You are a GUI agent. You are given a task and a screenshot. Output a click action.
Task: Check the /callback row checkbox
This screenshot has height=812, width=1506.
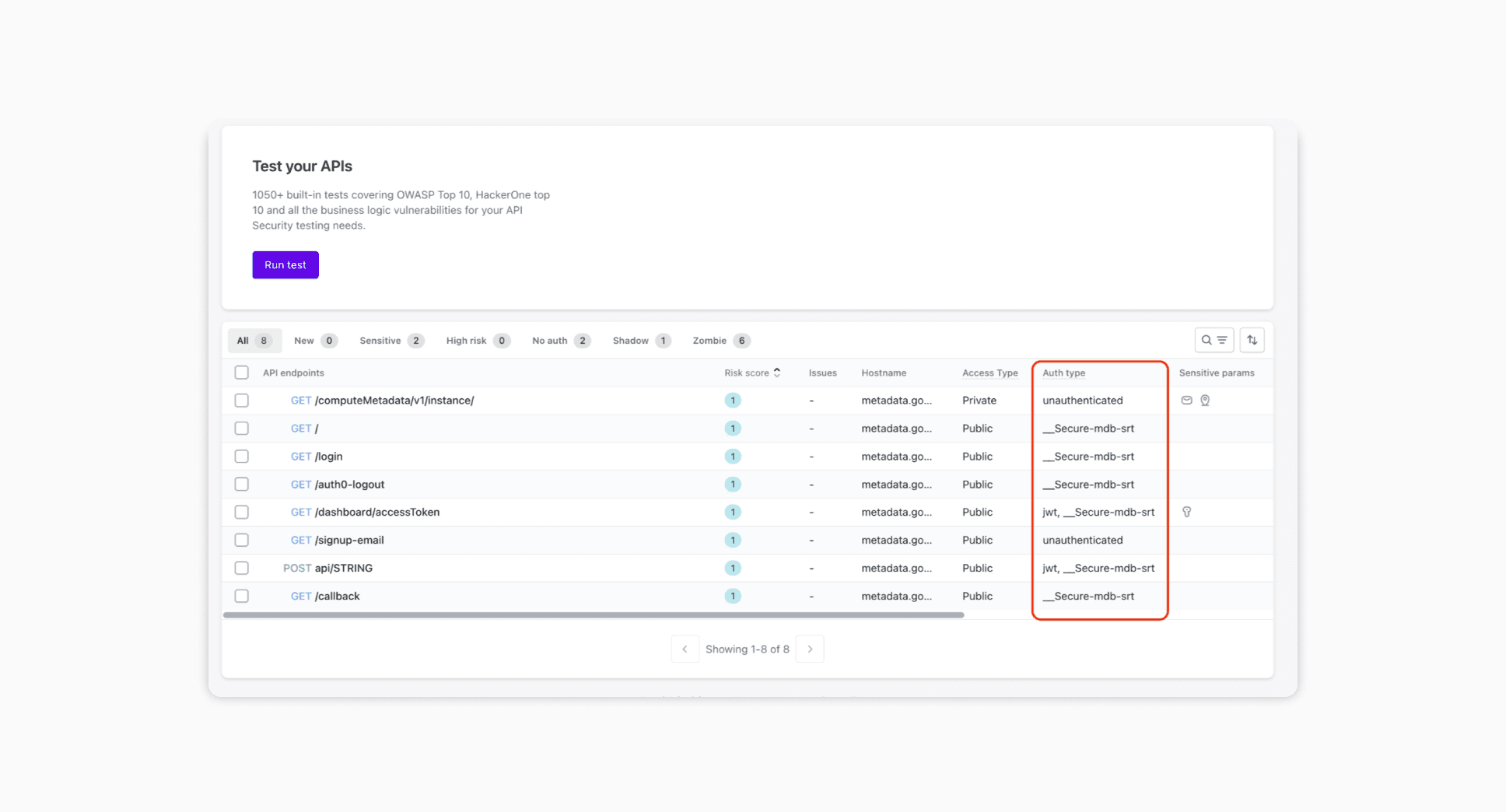242,597
